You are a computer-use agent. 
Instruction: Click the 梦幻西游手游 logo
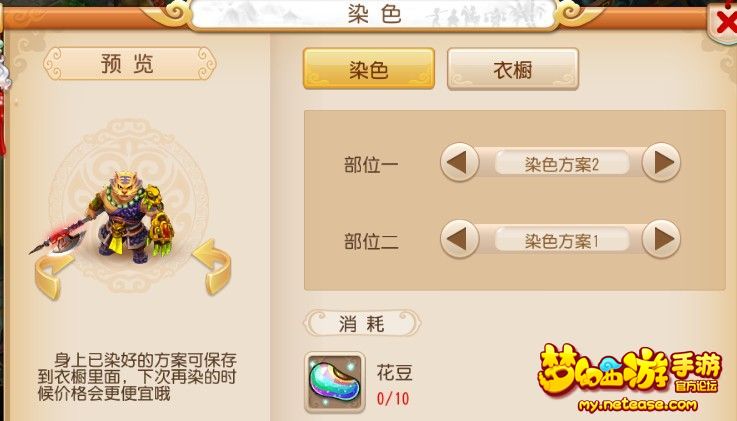(x=629, y=370)
